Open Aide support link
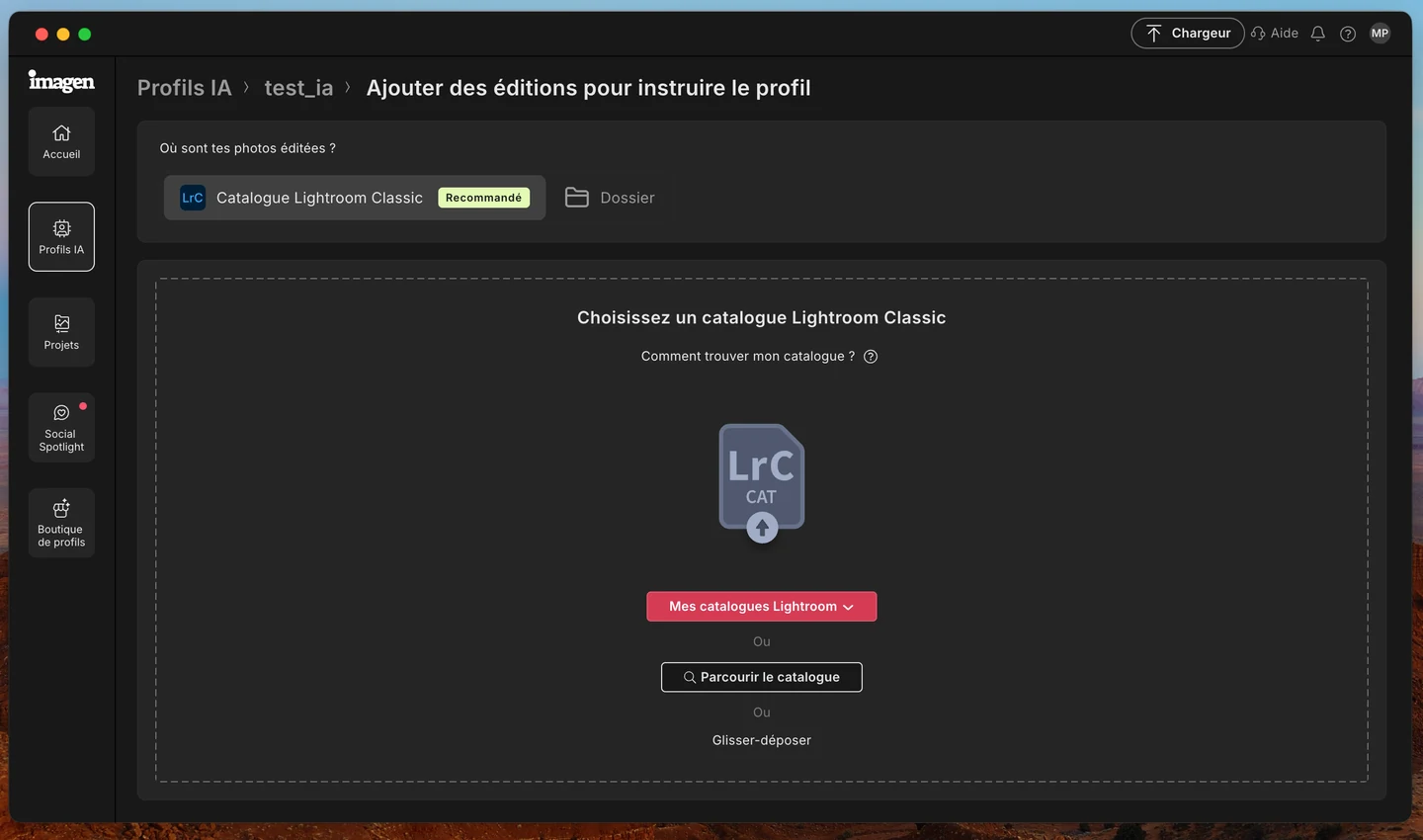Image resolution: width=1423 pixels, height=840 pixels. click(x=1275, y=33)
